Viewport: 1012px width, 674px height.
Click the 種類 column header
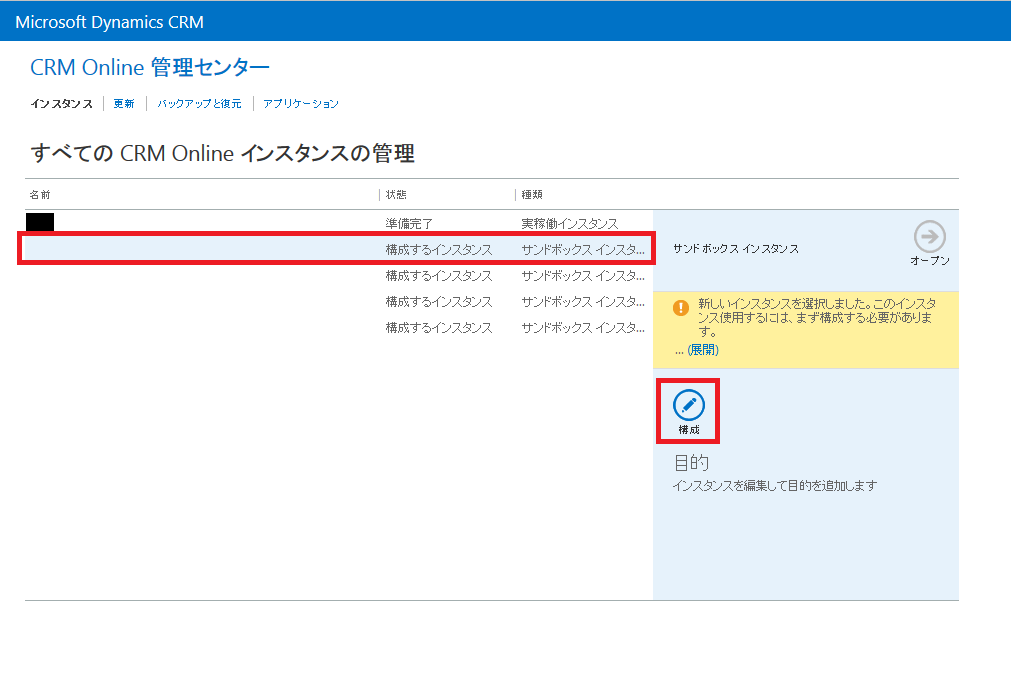click(x=532, y=194)
